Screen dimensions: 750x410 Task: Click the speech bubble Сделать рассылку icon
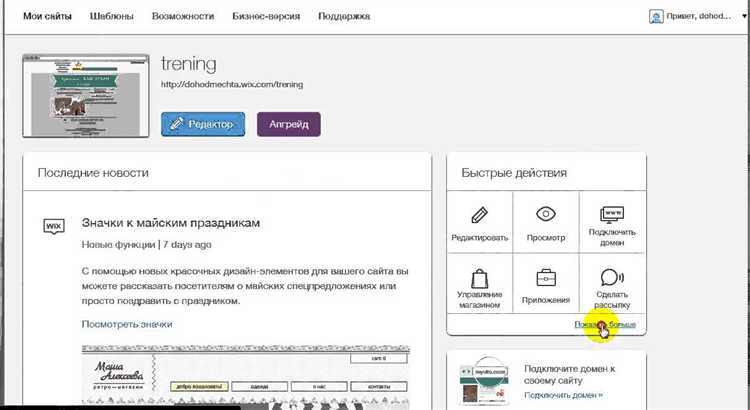(612, 277)
